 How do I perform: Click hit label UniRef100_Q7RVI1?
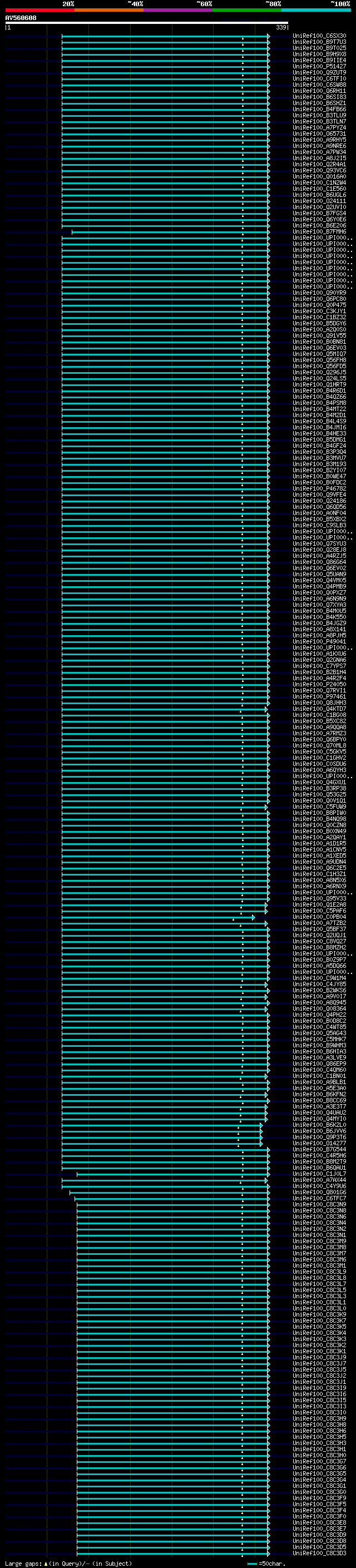319,690
